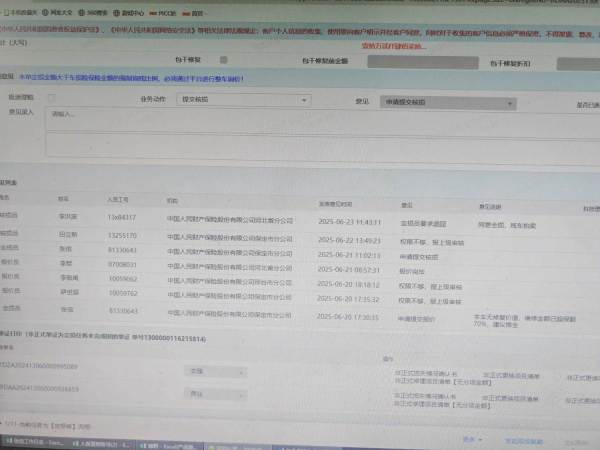Select the cell with timestamp 2025-06-21 08:57:31
Screen dimensions: 600x450
(348, 270)
